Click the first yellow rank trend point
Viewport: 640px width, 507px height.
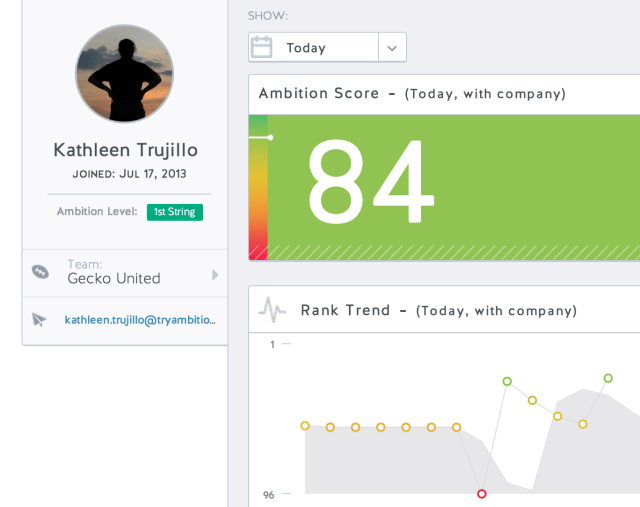(x=305, y=426)
